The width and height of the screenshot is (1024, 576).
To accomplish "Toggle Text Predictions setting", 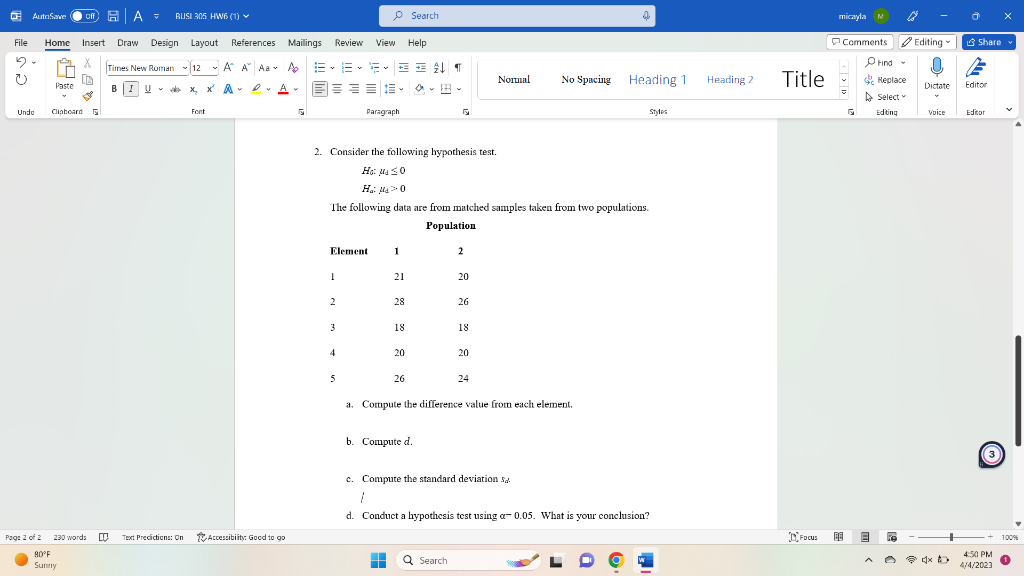I will click(152, 537).
